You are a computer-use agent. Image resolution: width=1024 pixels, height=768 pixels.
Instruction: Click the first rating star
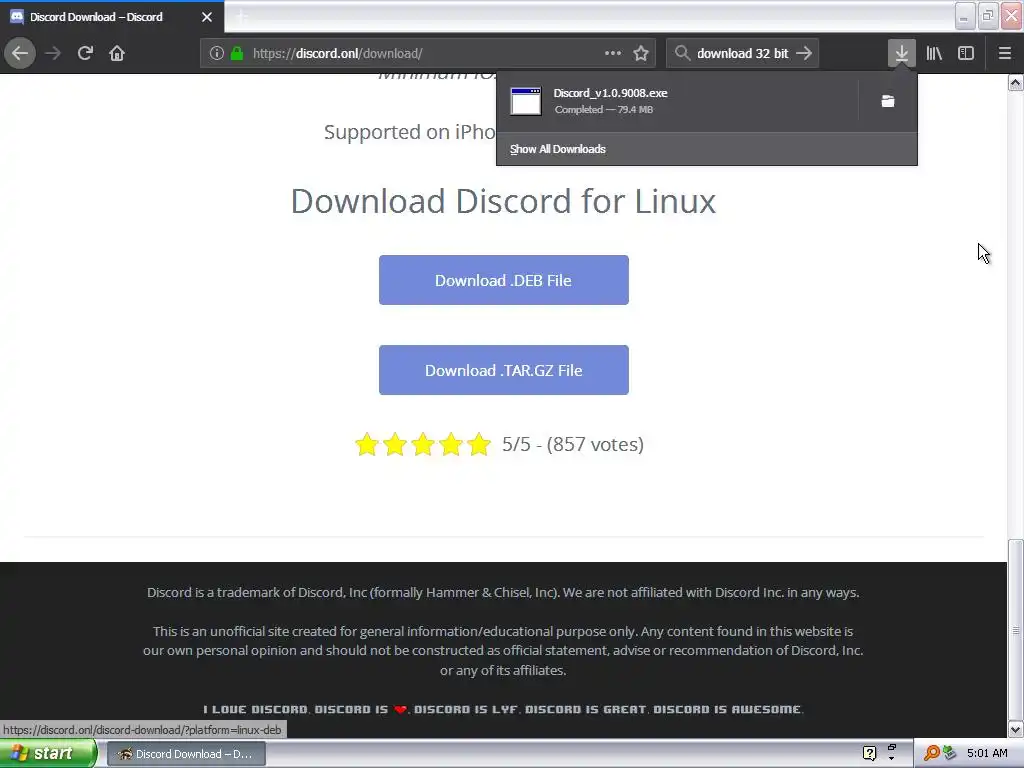click(x=367, y=444)
